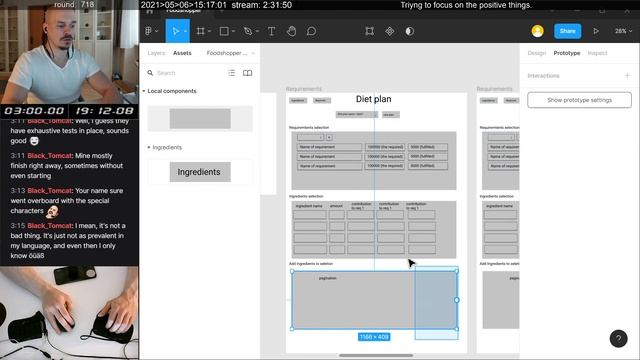Click the Help question mark button

[x=618, y=338]
